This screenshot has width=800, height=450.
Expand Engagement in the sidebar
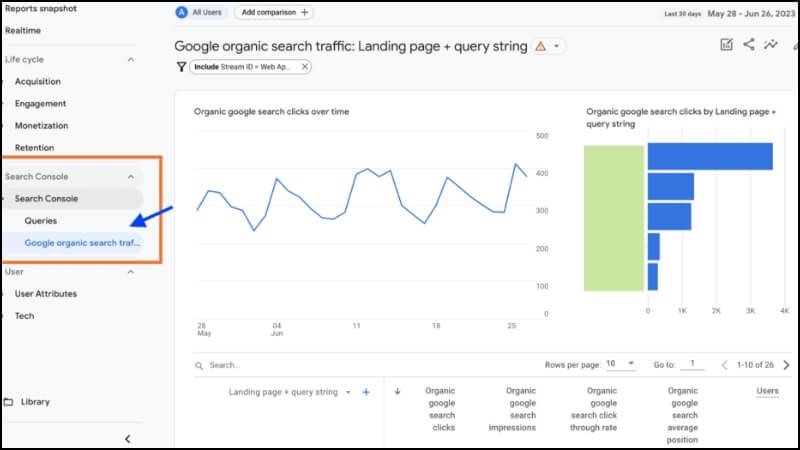coord(40,104)
